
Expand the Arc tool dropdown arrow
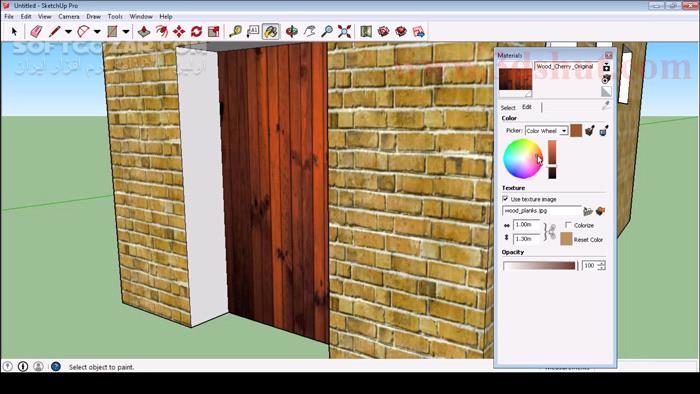pos(97,32)
